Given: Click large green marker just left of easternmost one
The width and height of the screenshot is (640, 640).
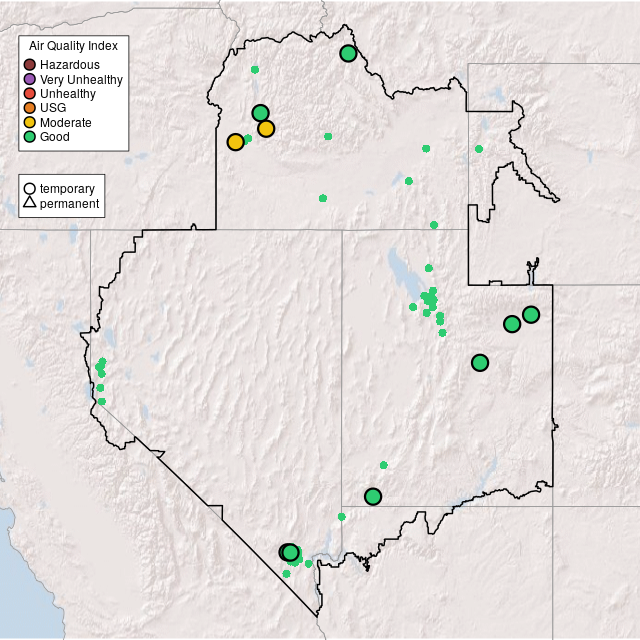Looking at the screenshot, I should coord(512,324).
